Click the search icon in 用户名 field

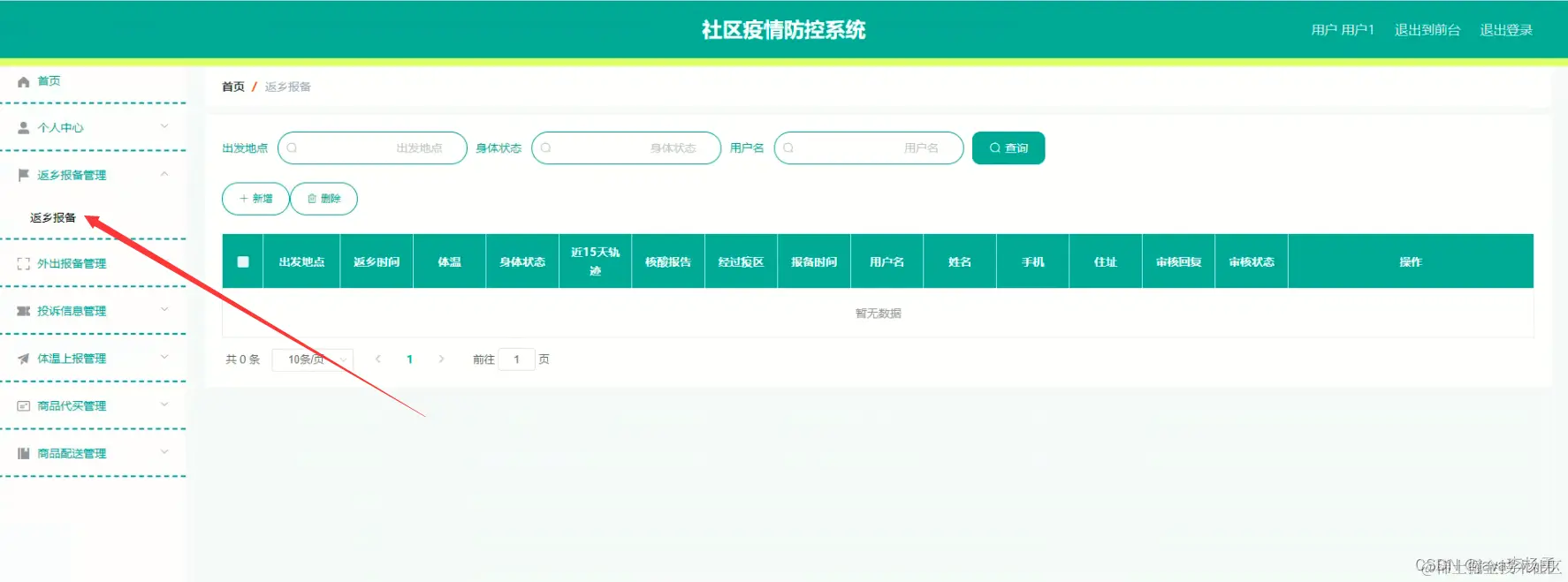788,147
